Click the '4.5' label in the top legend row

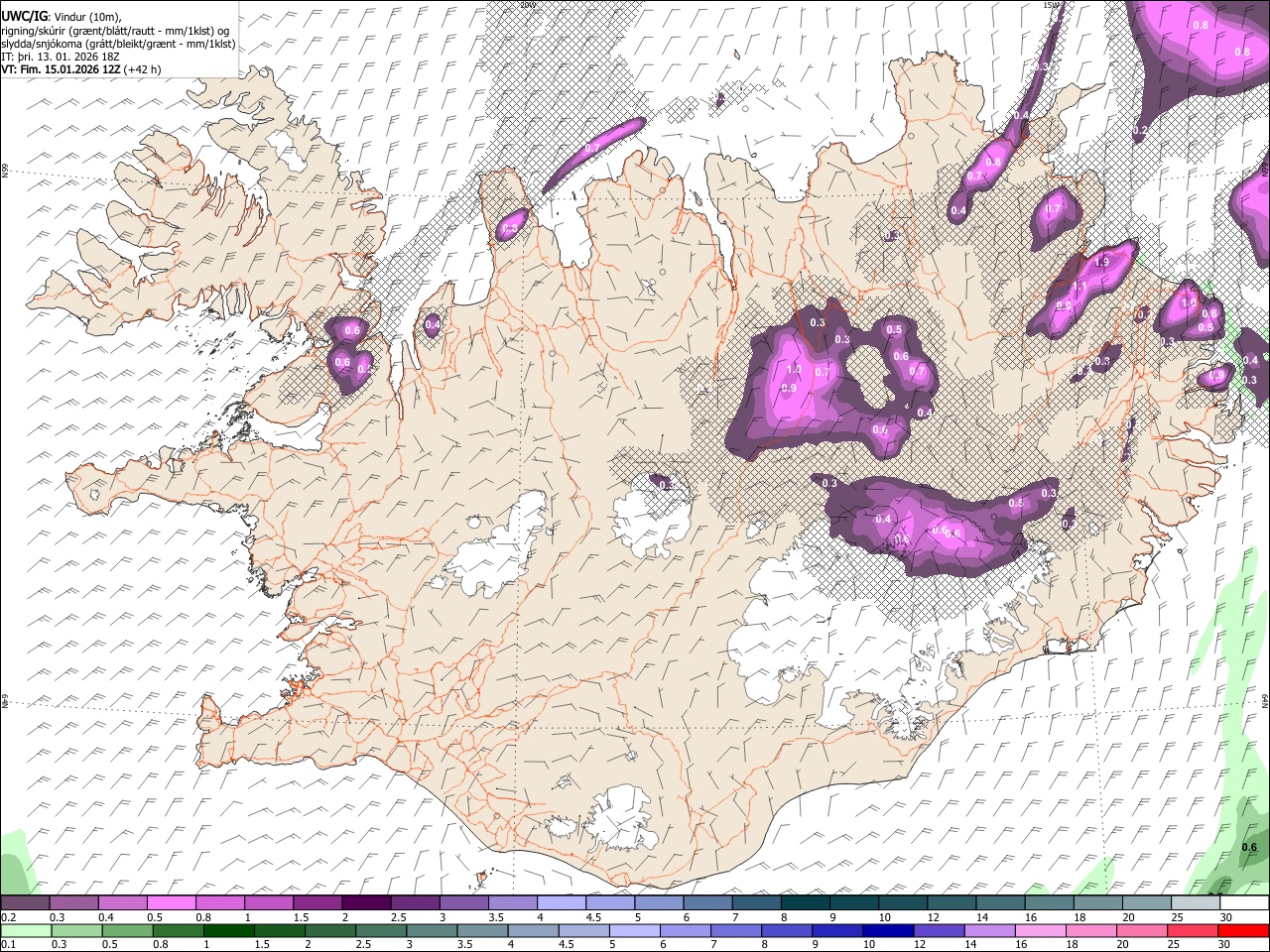592,917
